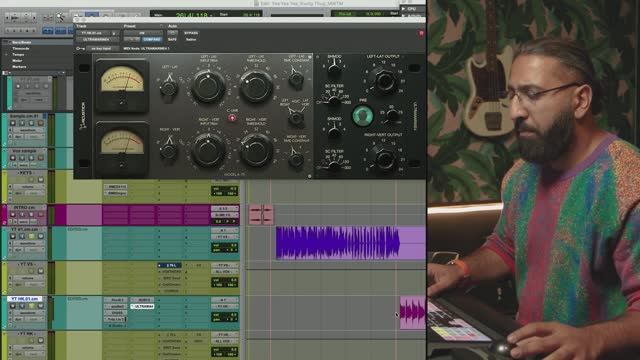Viewport: 640px width, 360px height.
Task: Toggle solo on YT HK.01.cm track
Action: click(31, 306)
